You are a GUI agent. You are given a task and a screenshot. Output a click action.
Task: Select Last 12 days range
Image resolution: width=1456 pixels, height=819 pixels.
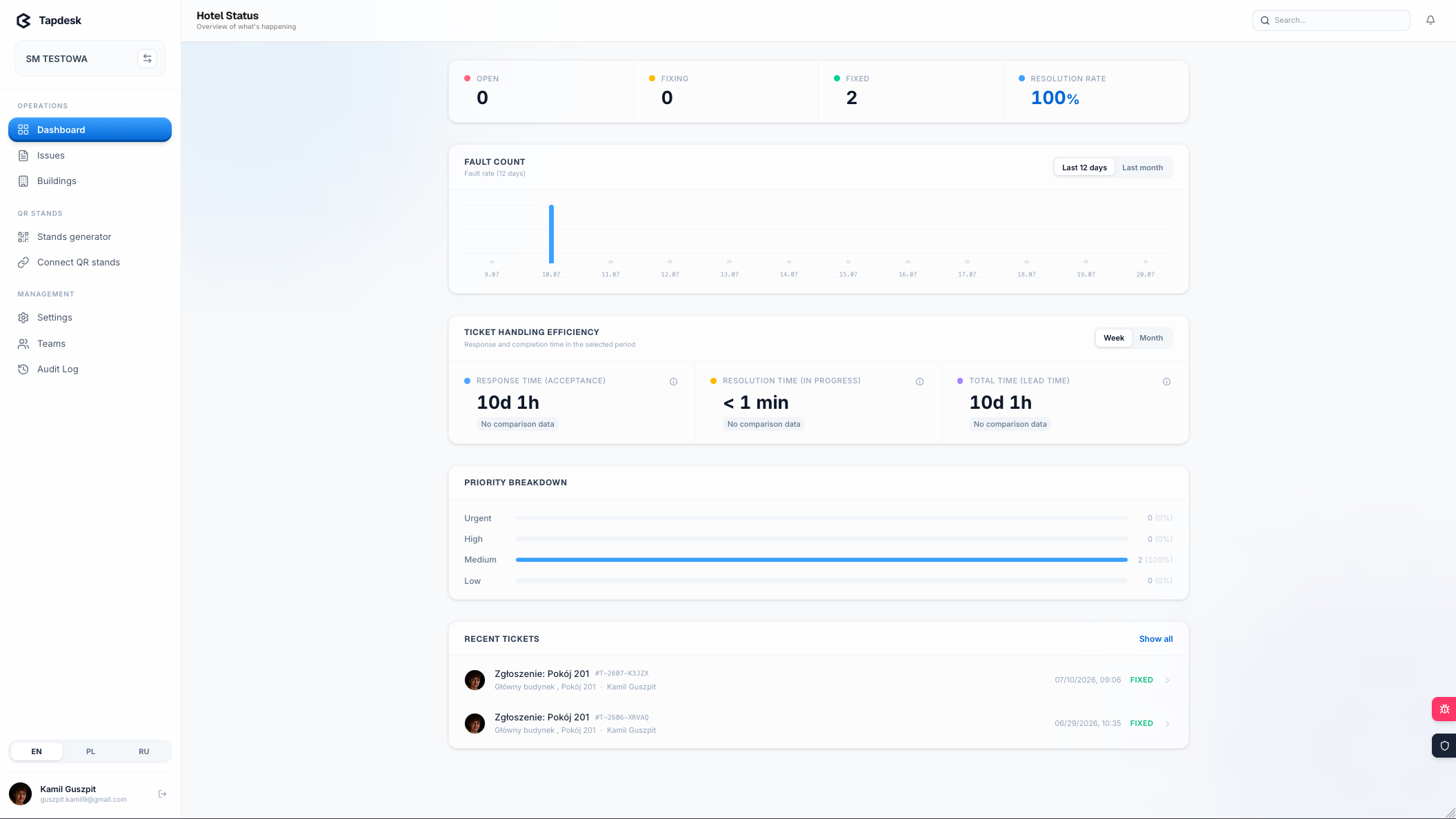coord(1084,168)
